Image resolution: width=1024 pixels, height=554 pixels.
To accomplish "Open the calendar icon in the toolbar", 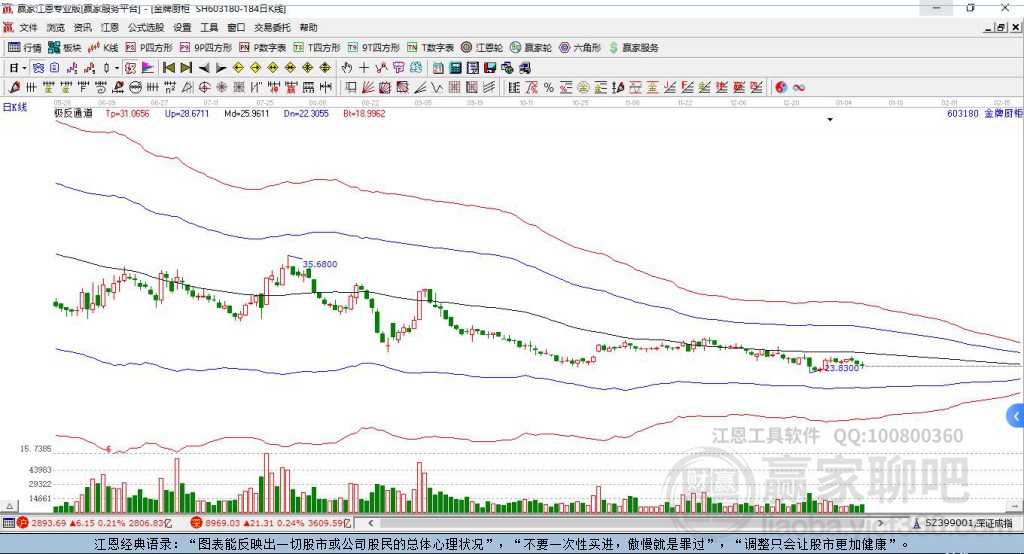I will [x=438, y=68].
